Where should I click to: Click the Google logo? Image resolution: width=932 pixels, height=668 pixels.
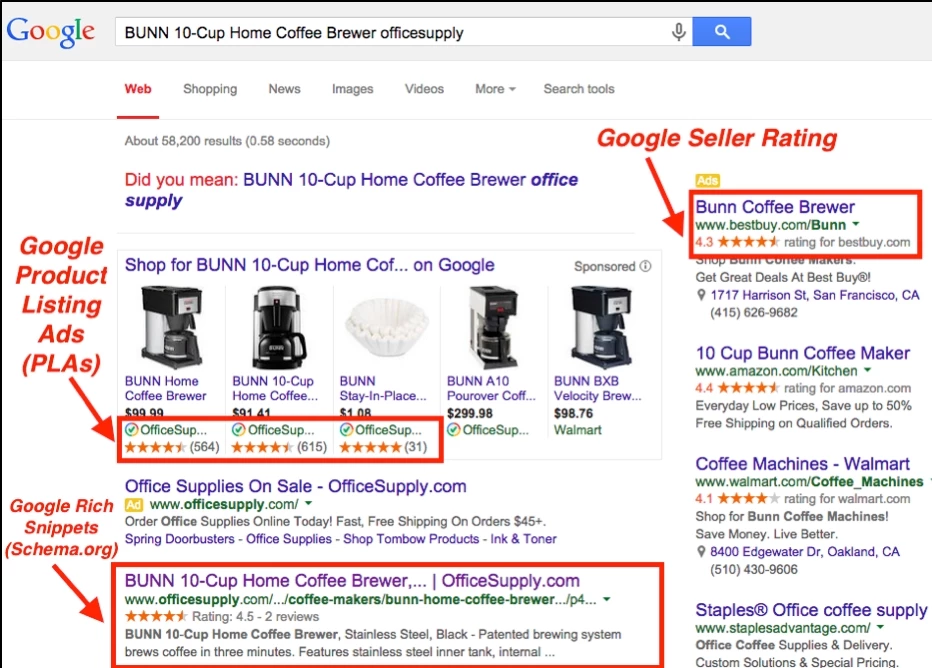click(51, 32)
